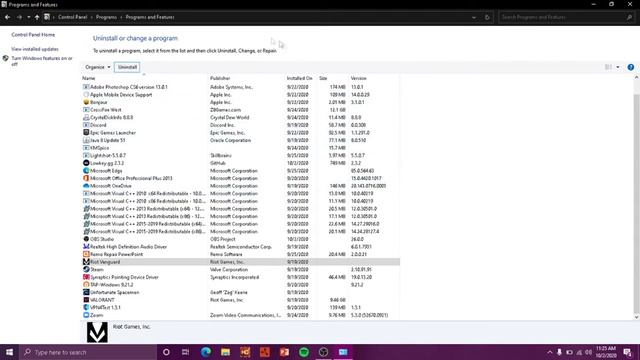Select the Bonjour program icon
Screen dimensions: 640x360
pos(86,102)
